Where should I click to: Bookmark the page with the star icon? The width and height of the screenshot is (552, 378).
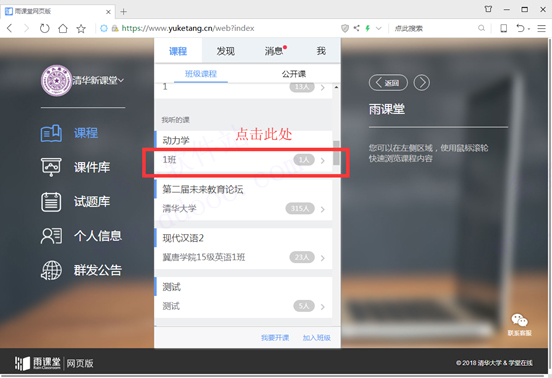(x=81, y=28)
